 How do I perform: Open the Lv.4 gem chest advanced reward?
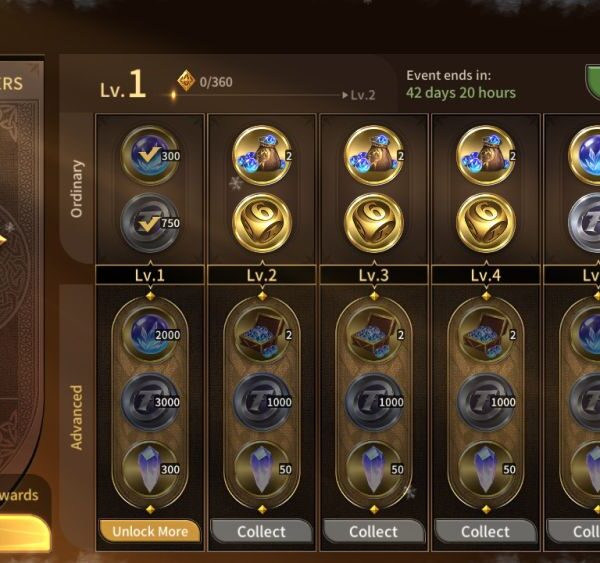click(x=486, y=335)
